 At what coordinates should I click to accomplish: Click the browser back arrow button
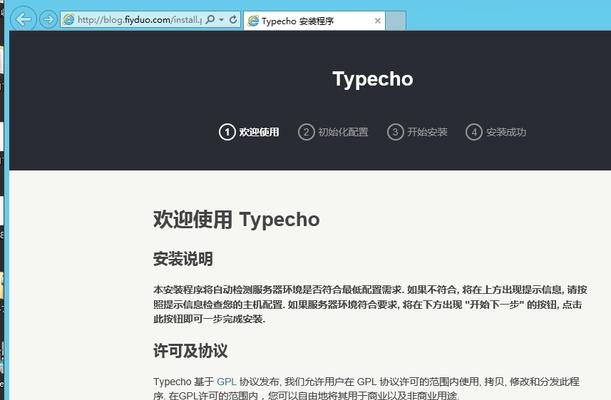(x=23, y=19)
